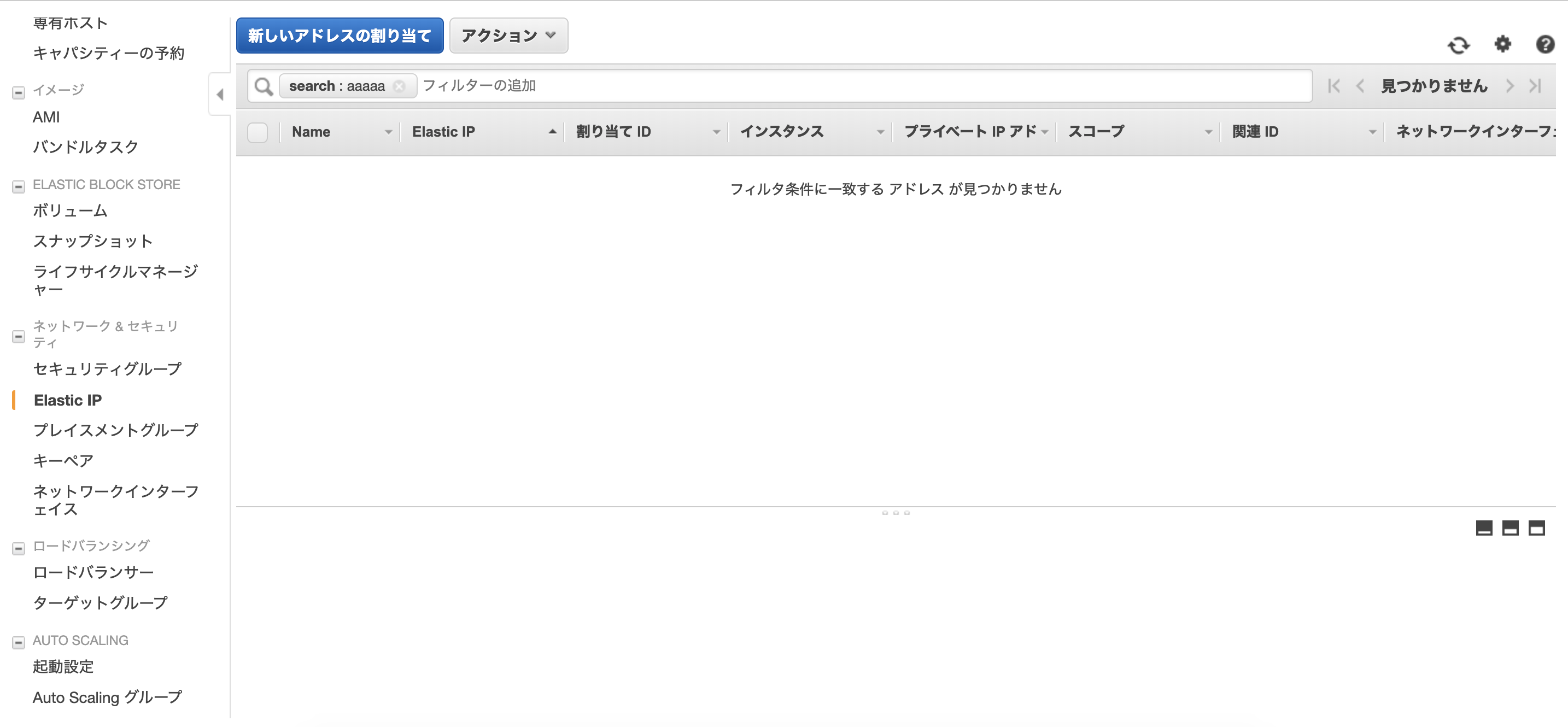The image size is (1568, 727).
Task: Minimize the details pane with leftmost layout icon
Action: click(1484, 528)
